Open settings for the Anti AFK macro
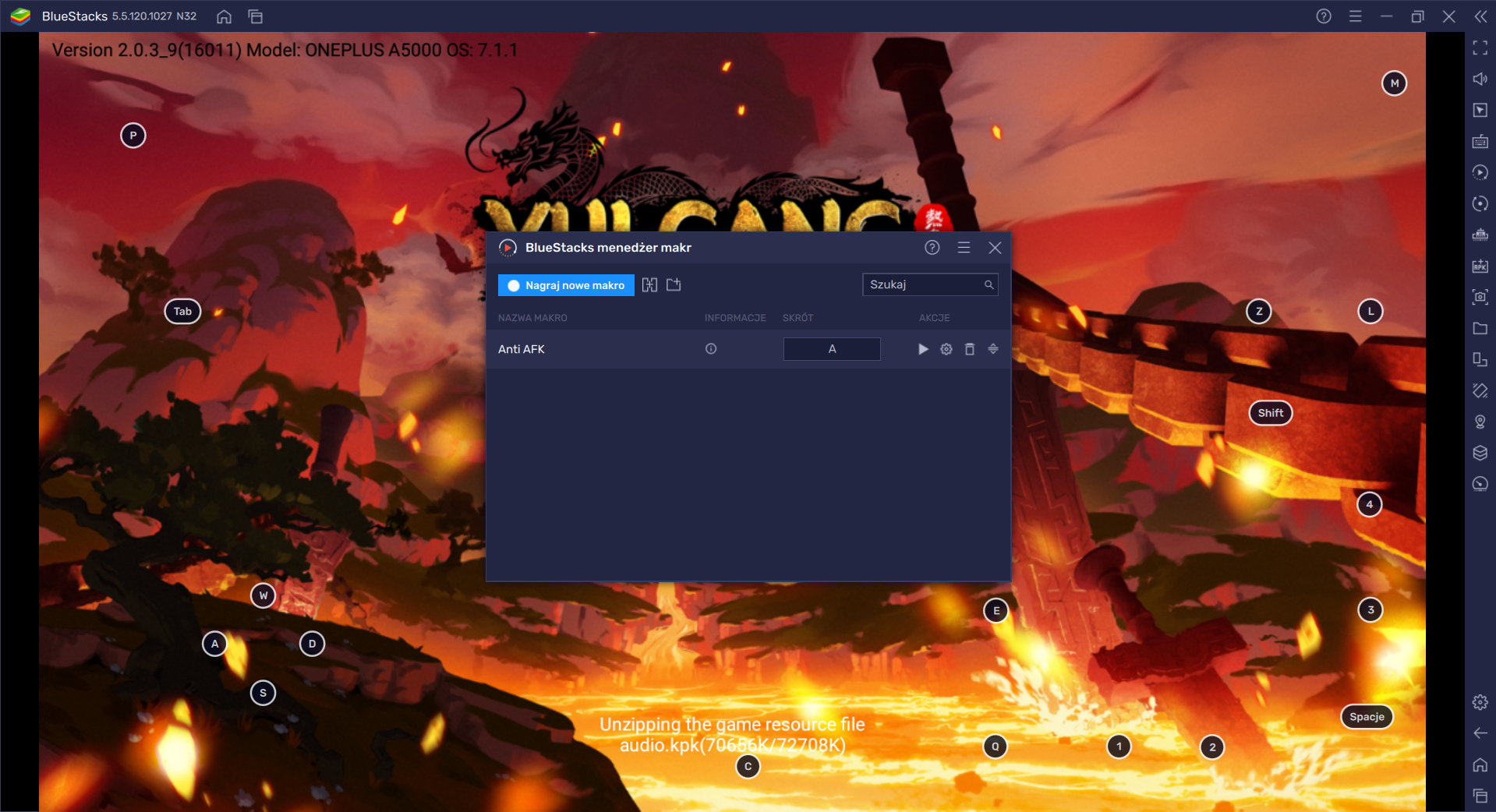Screen dimensions: 1496x812 (946, 349)
